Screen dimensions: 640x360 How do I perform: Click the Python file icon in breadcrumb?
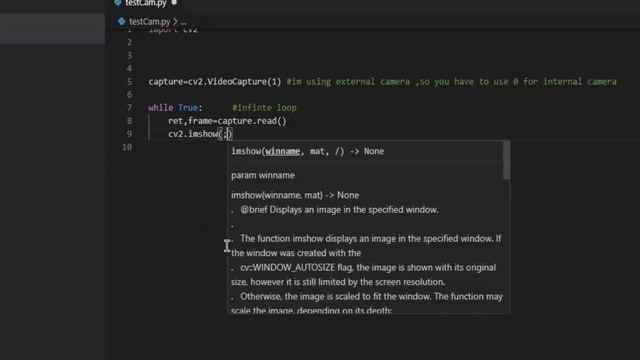[121, 21]
